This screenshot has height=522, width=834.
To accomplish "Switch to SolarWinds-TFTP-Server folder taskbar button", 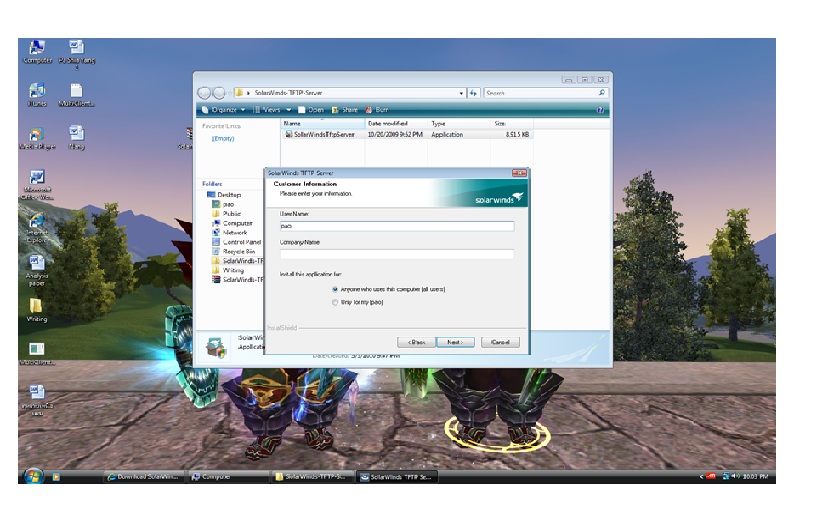I will click(313, 477).
